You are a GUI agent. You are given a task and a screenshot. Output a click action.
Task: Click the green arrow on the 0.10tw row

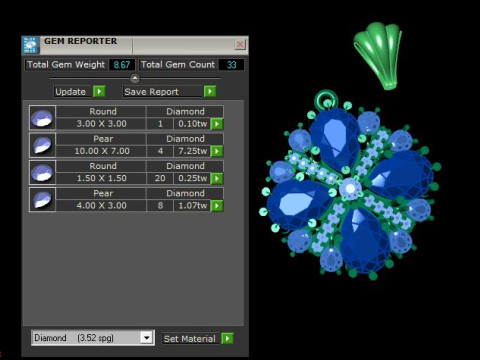[217, 124]
